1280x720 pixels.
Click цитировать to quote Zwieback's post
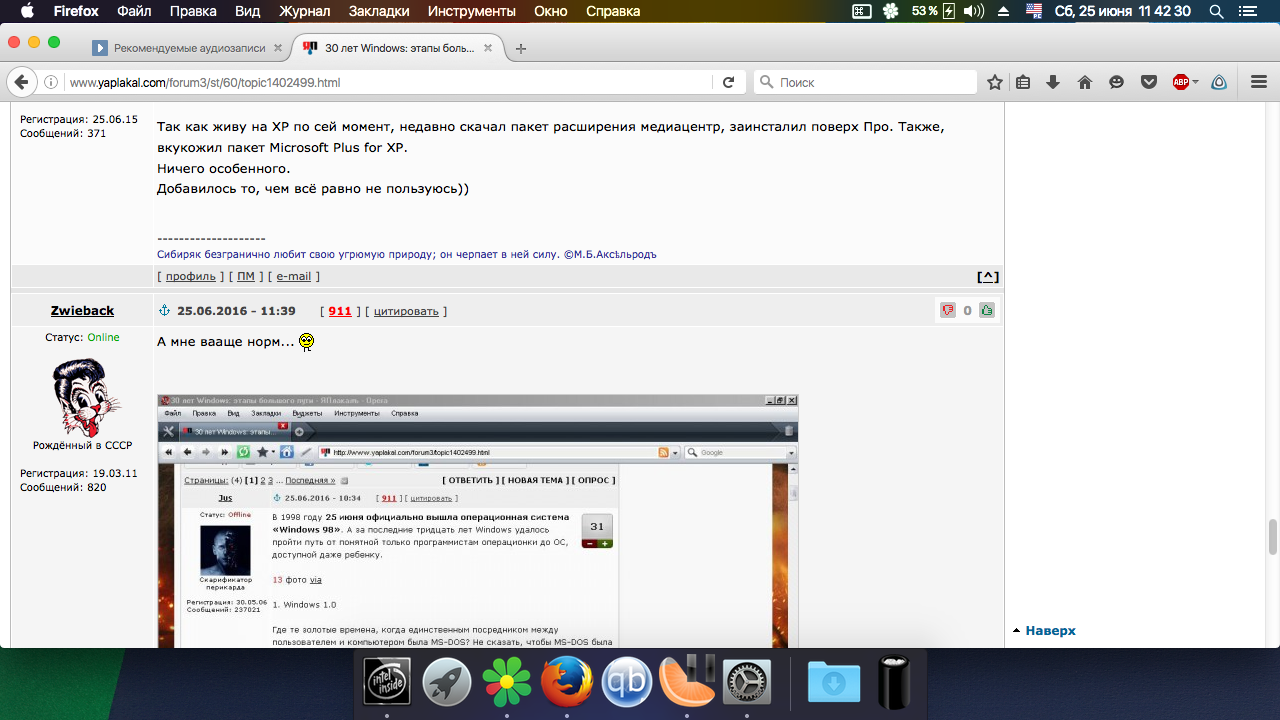[406, 311]
